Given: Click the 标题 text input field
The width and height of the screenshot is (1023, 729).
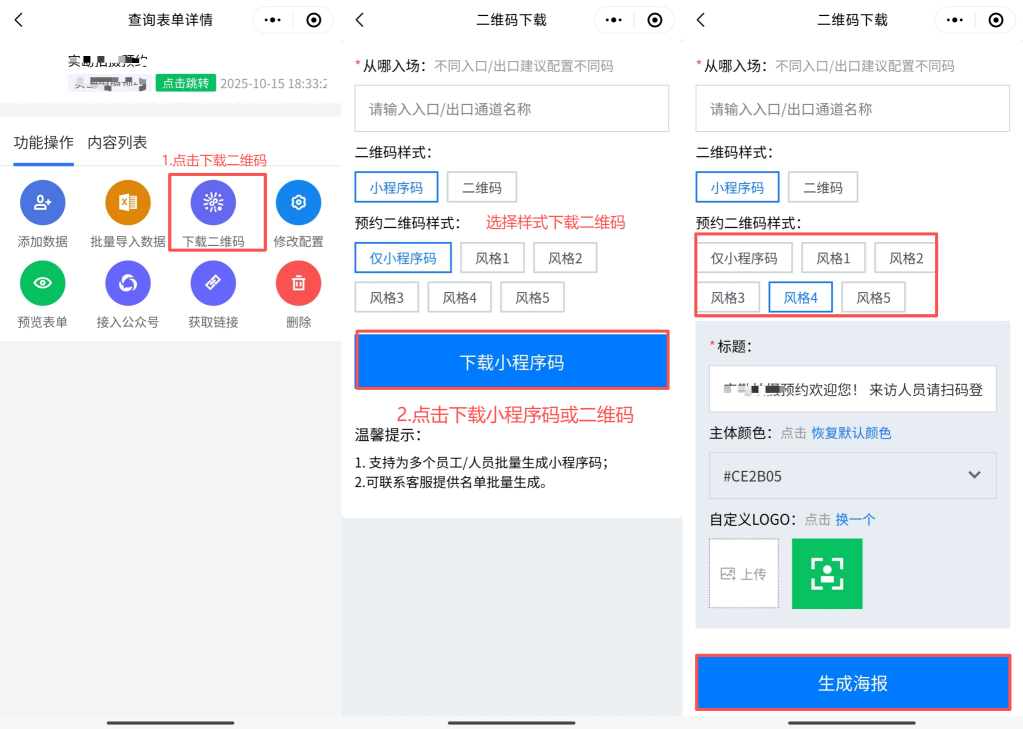Looking at the screenshot, I should (x=852, y=389).
